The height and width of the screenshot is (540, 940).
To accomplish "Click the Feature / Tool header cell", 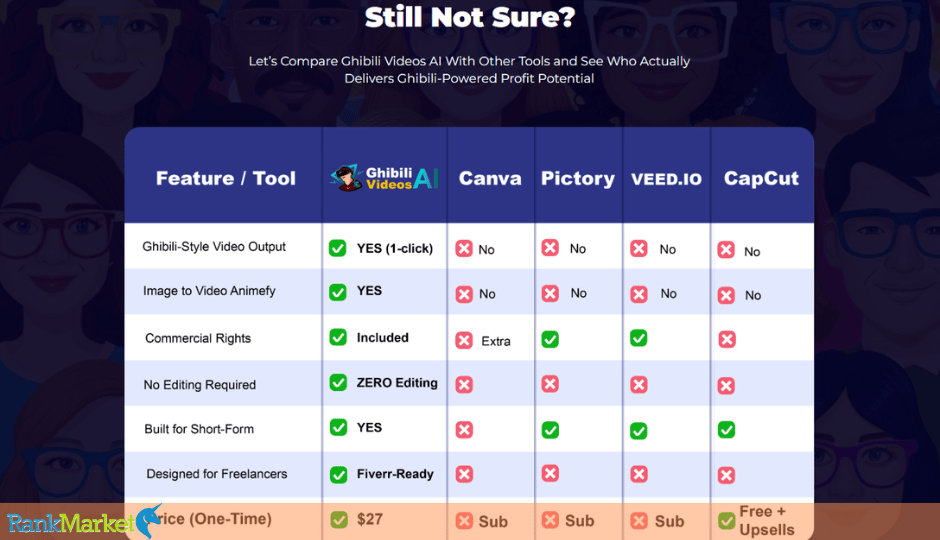I will [x=226, y=178].
